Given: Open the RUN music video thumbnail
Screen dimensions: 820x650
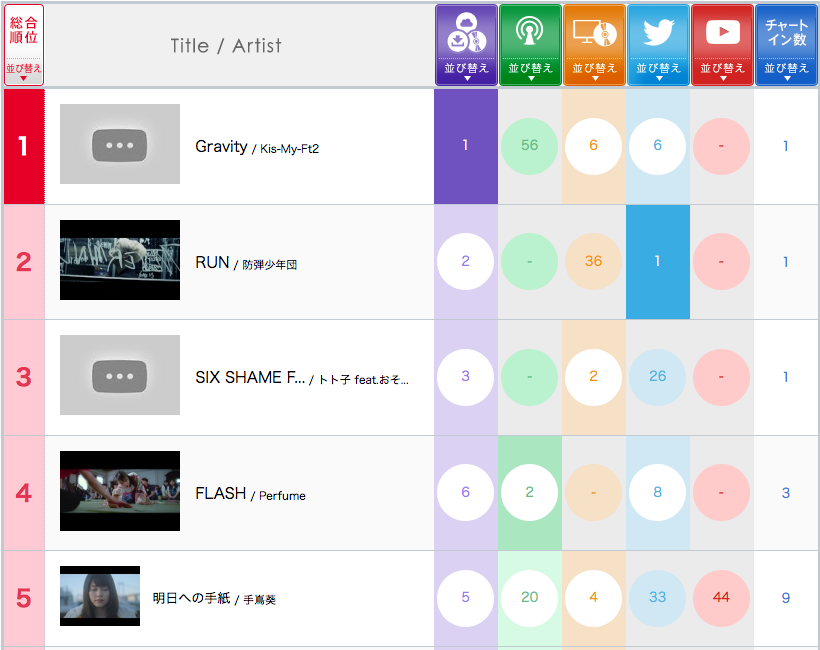Looking at the screenshot, I should [x=120, y=260].
